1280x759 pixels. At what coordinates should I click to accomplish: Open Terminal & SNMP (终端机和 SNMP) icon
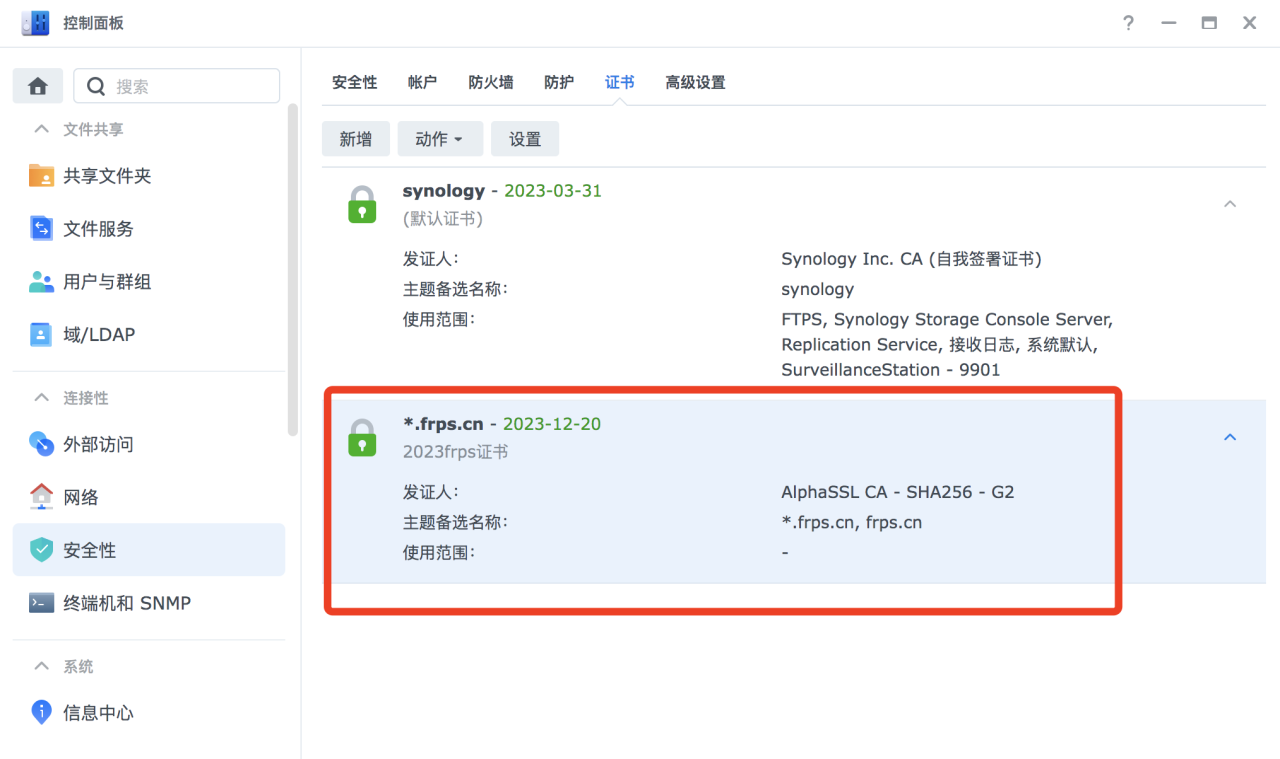point(41,603)
